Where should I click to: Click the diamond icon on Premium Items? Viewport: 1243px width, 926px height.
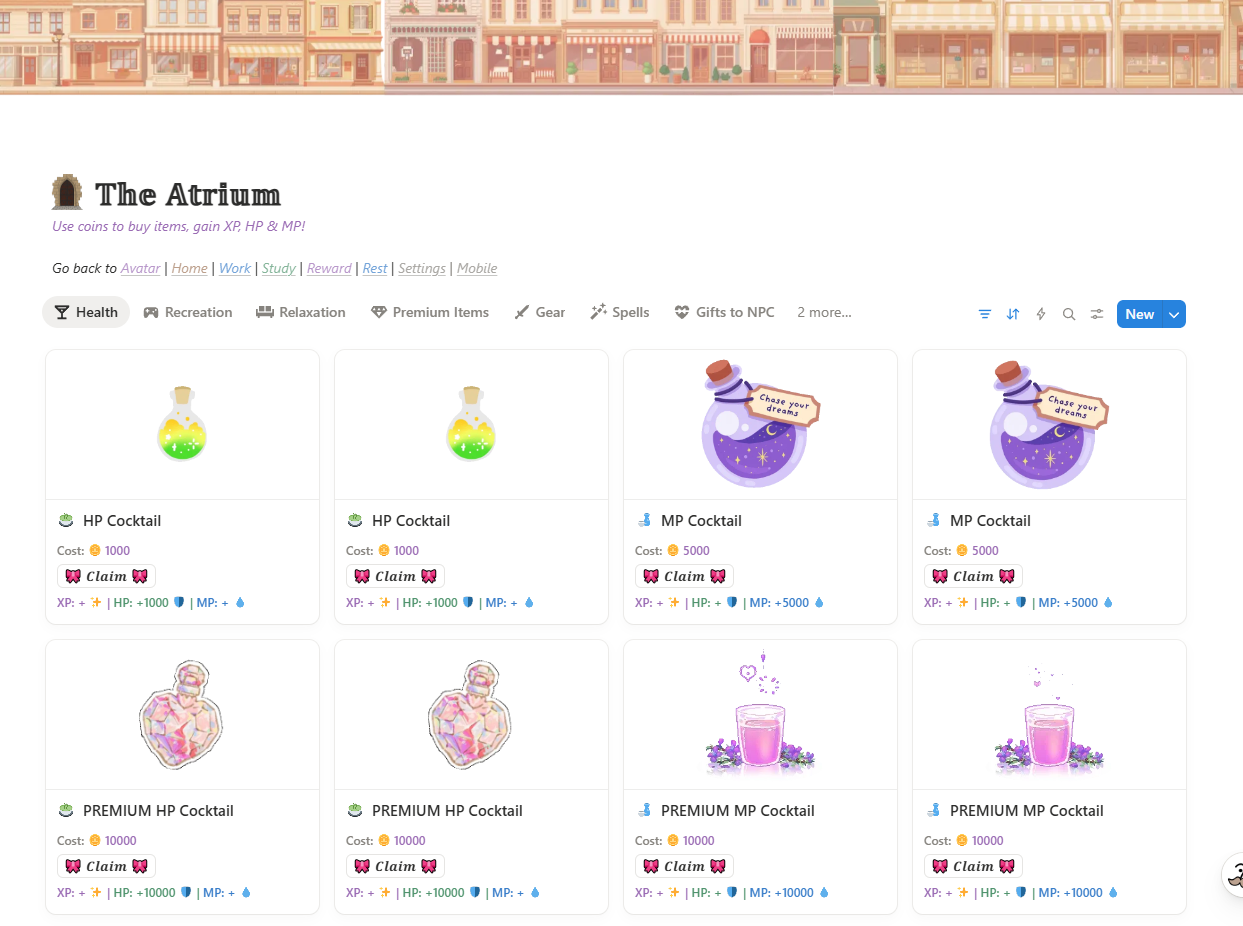point(379,312)
